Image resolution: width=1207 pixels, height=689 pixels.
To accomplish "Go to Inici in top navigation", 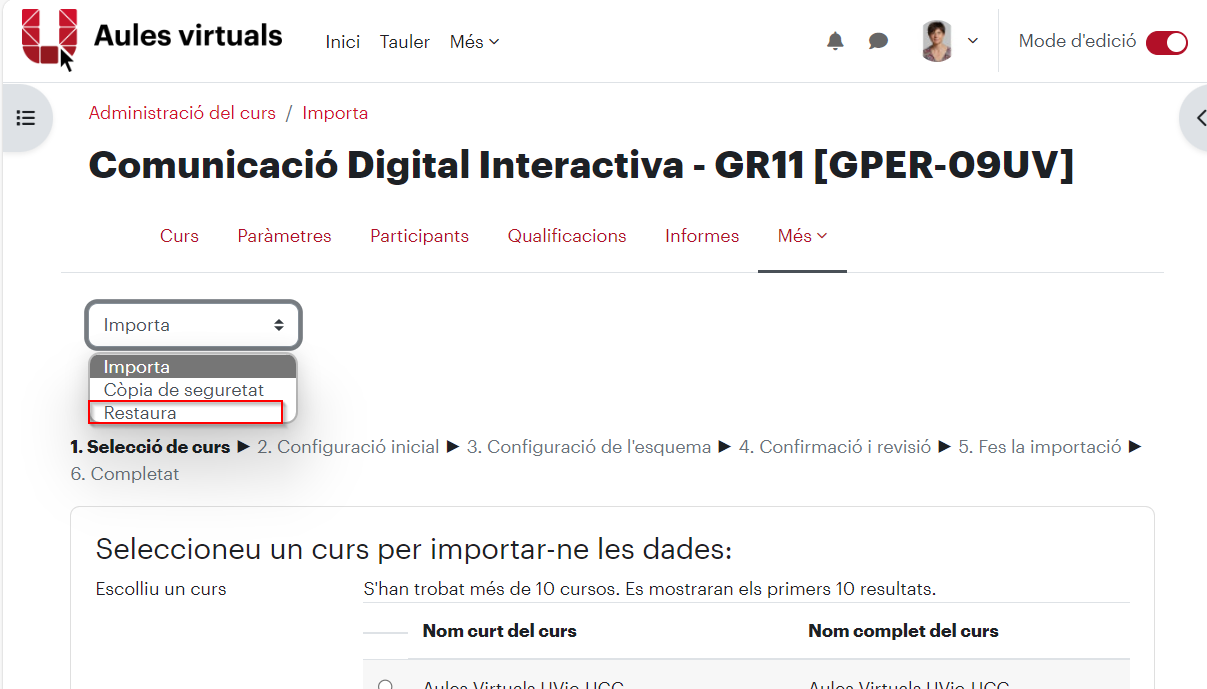I will click(x=343, y=42).
